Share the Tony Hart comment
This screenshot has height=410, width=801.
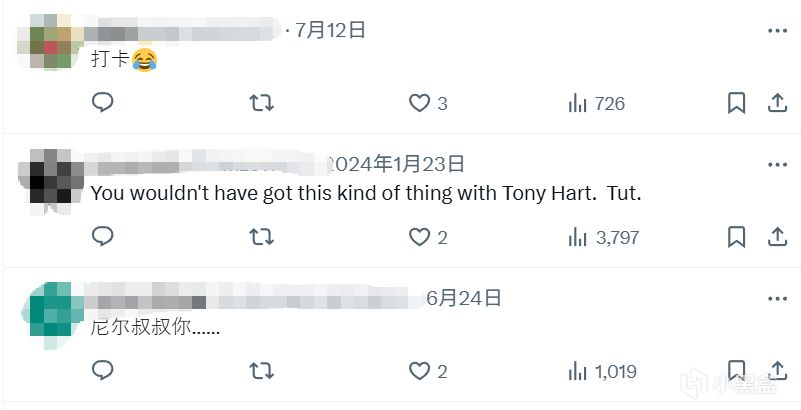click(777, 237)
